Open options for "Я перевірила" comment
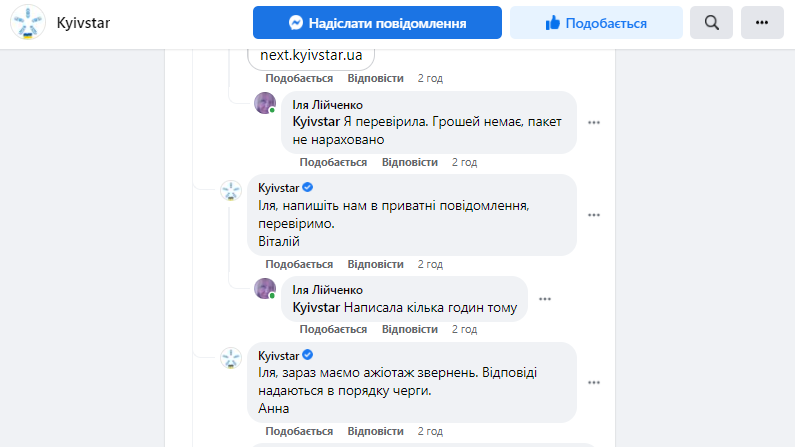Viewport: 795px width, 447px height. pyautogui.click(x=594, y=122)
